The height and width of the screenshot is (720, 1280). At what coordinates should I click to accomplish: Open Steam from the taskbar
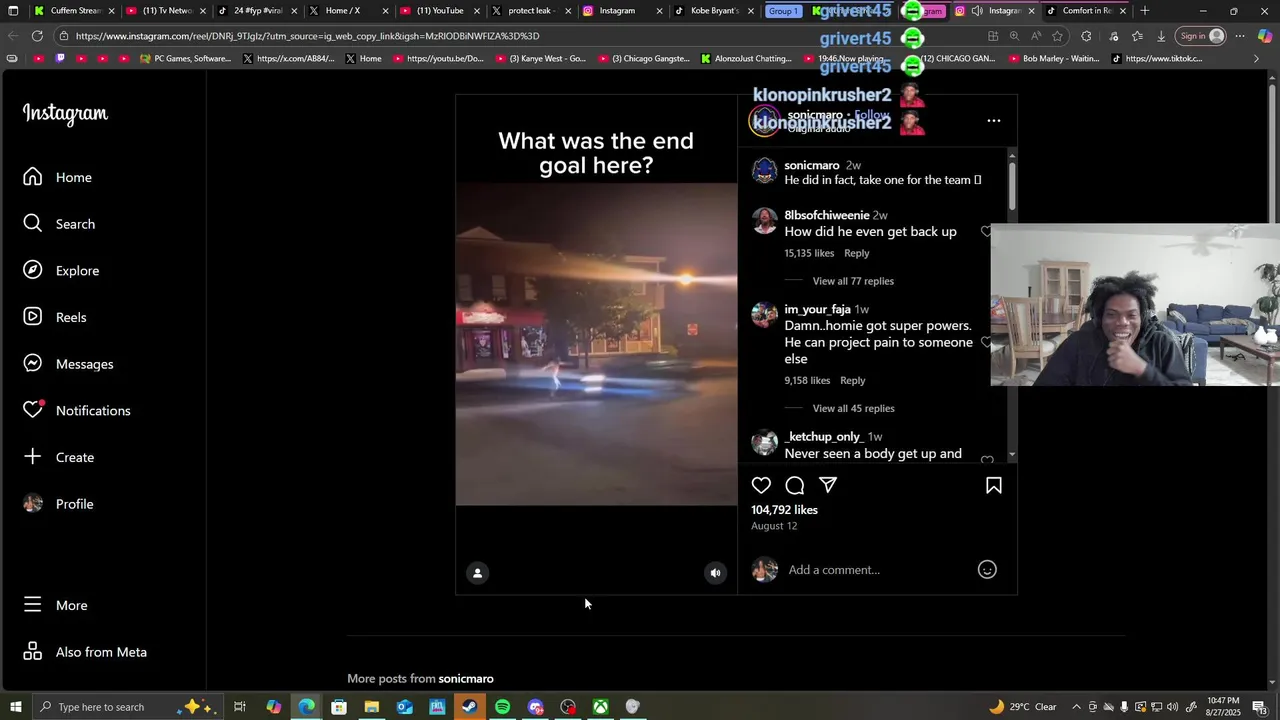click(469, 707)
